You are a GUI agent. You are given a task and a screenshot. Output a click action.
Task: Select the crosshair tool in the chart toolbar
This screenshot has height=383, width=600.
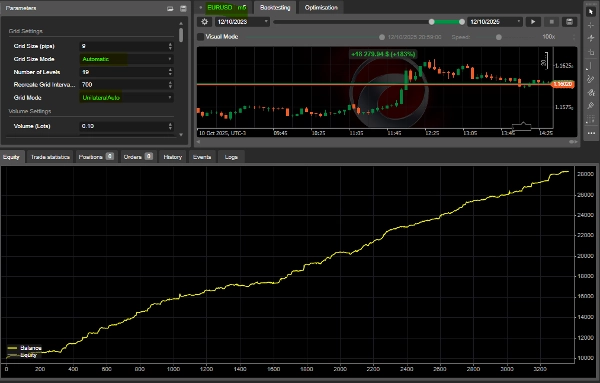point(591,25)
